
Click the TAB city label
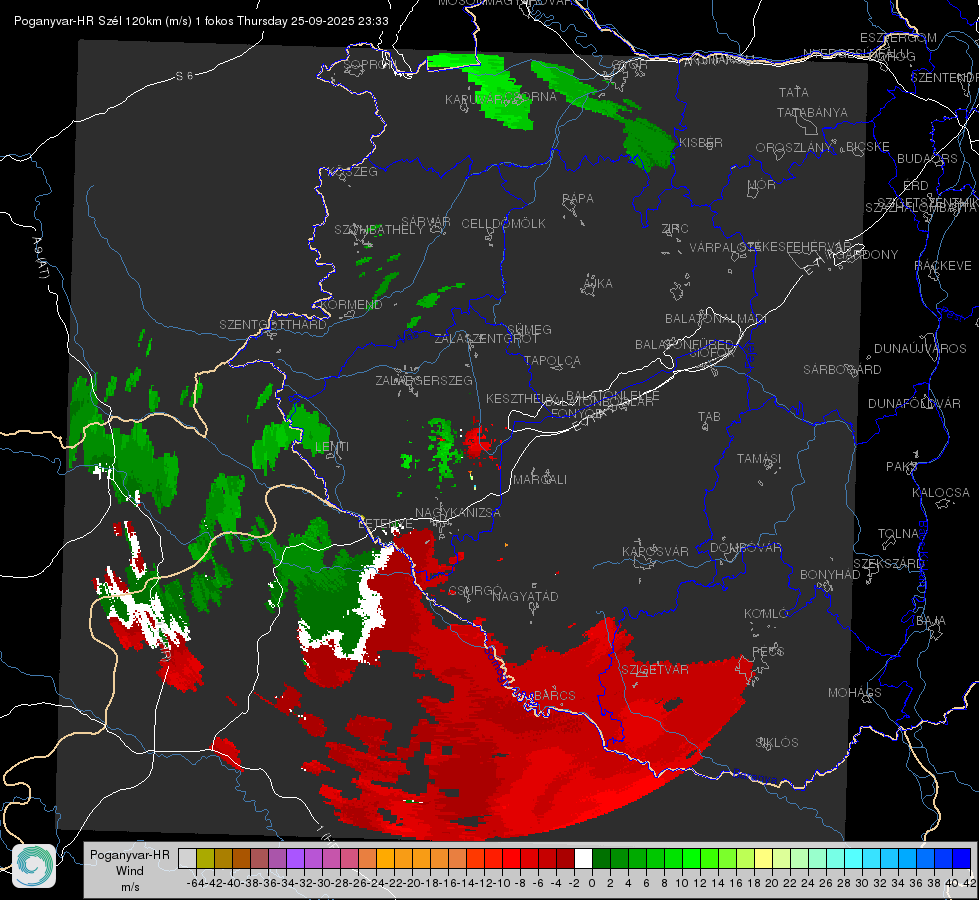[x=709, y=417]
